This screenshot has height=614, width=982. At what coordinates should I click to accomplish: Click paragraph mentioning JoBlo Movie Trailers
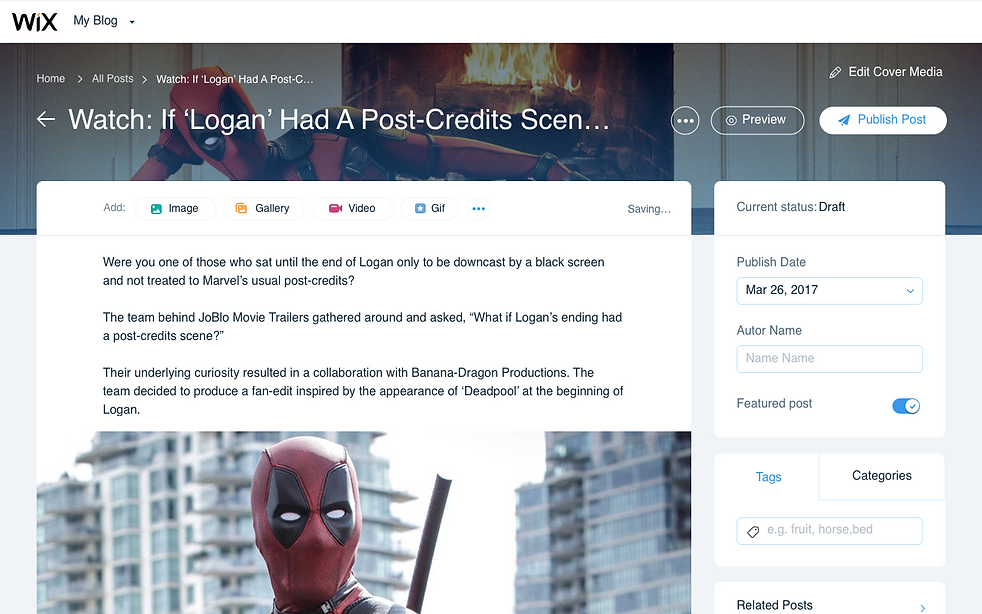(362, 326)
